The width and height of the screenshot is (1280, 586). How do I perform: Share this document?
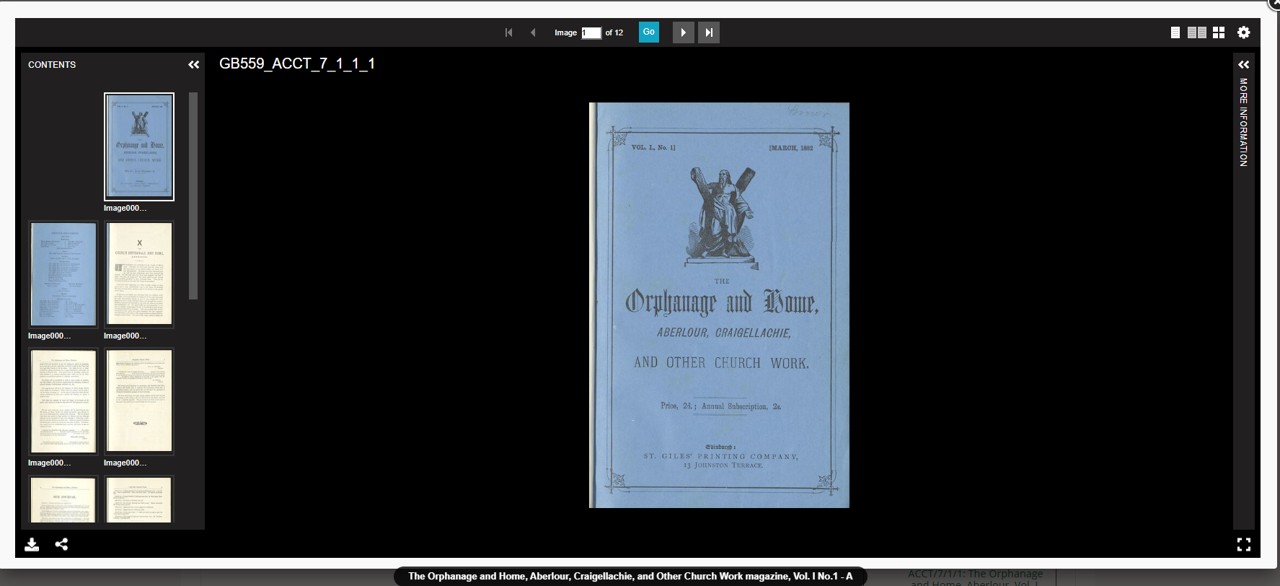(62, 544)
